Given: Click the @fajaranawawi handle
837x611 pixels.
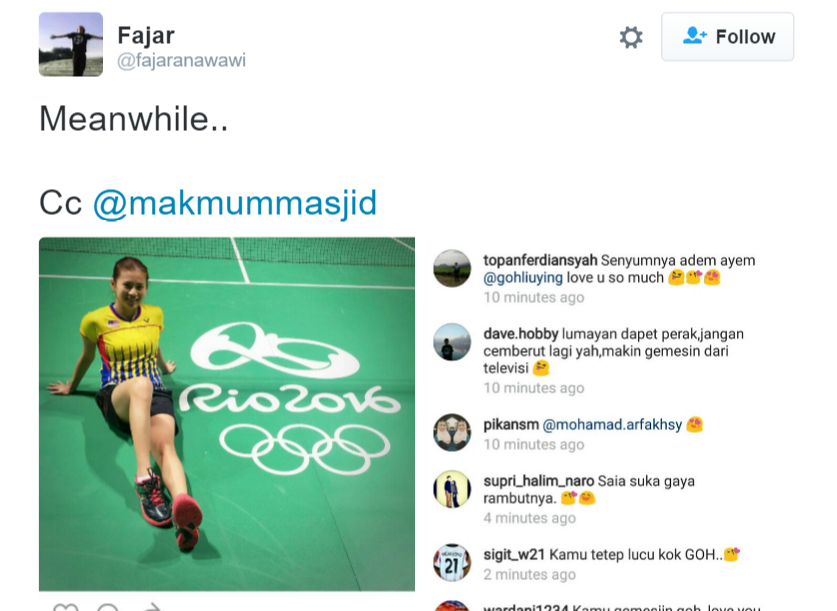Looking at the screenshot, I should (181, 61).
